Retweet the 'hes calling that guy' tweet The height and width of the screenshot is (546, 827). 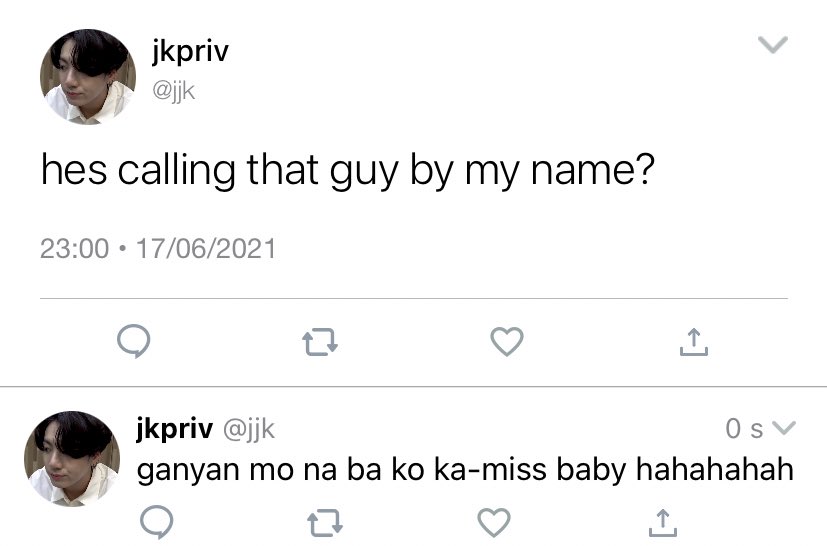(x=320, y=342)
